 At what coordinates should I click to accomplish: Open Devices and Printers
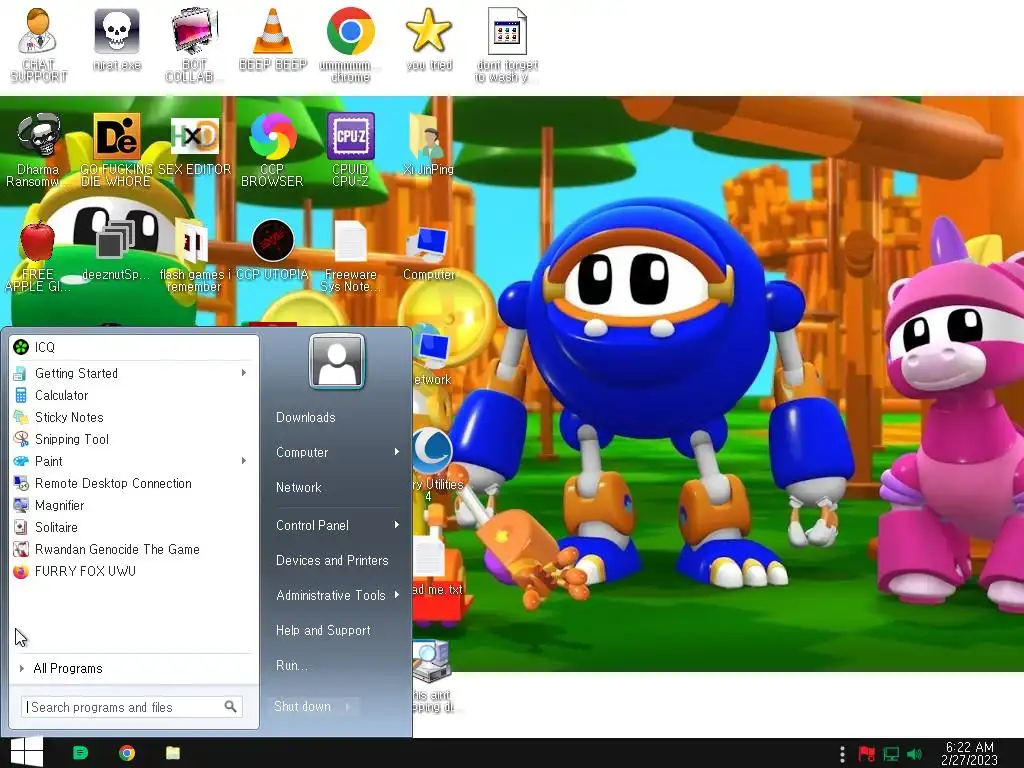[x=332, y=560]
